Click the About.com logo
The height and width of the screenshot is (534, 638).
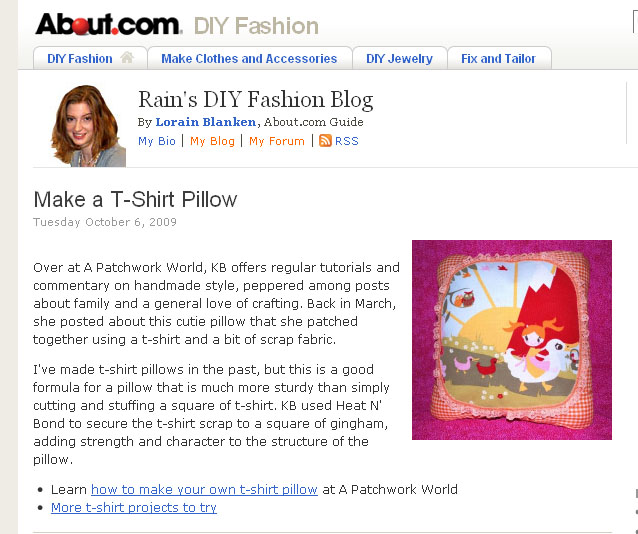[108, 24]
